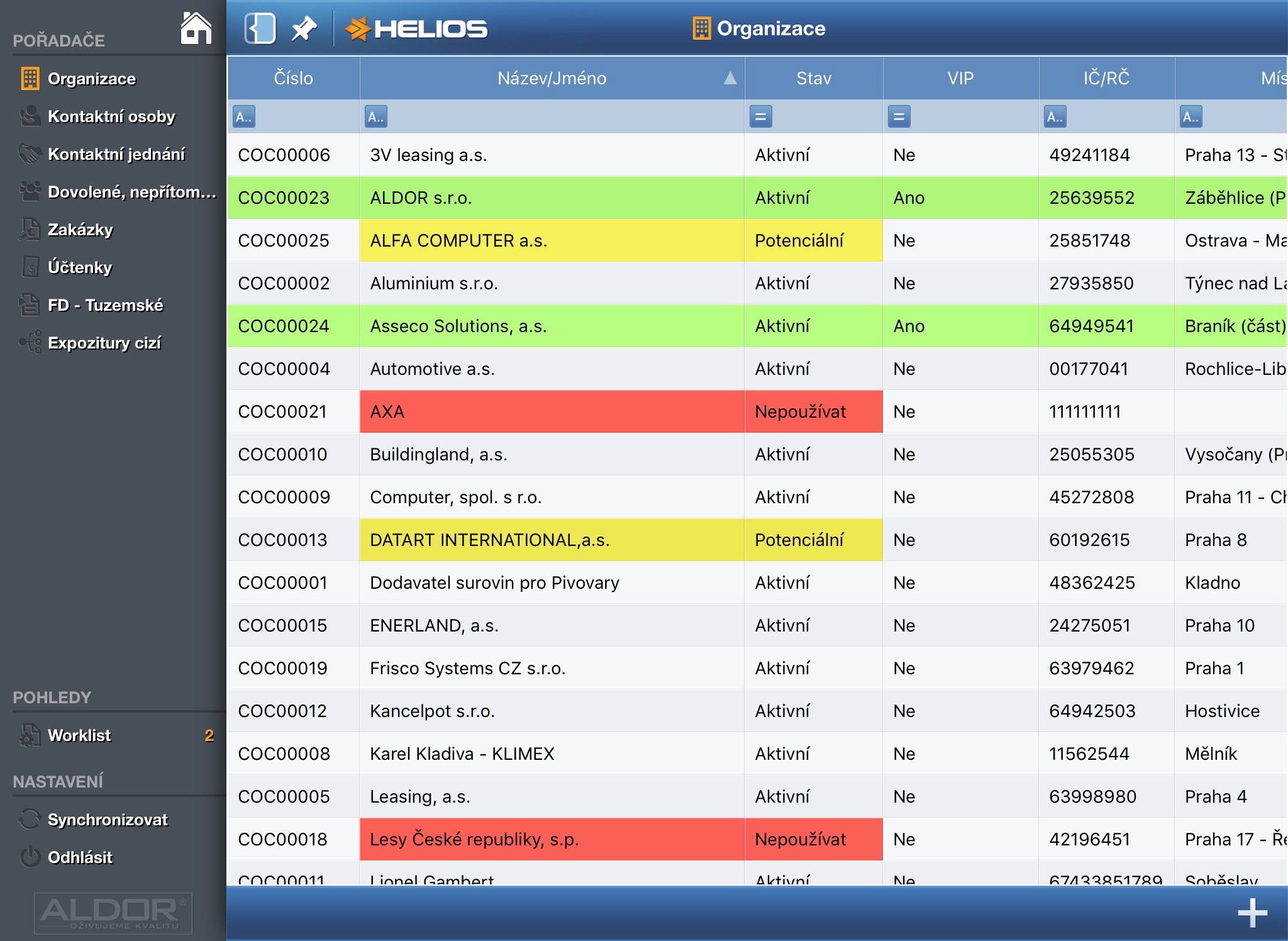Select ALDOR s.r.o. row
Image resolution: width=1288 pixels, height=941 pixels.
click(757, 198)
